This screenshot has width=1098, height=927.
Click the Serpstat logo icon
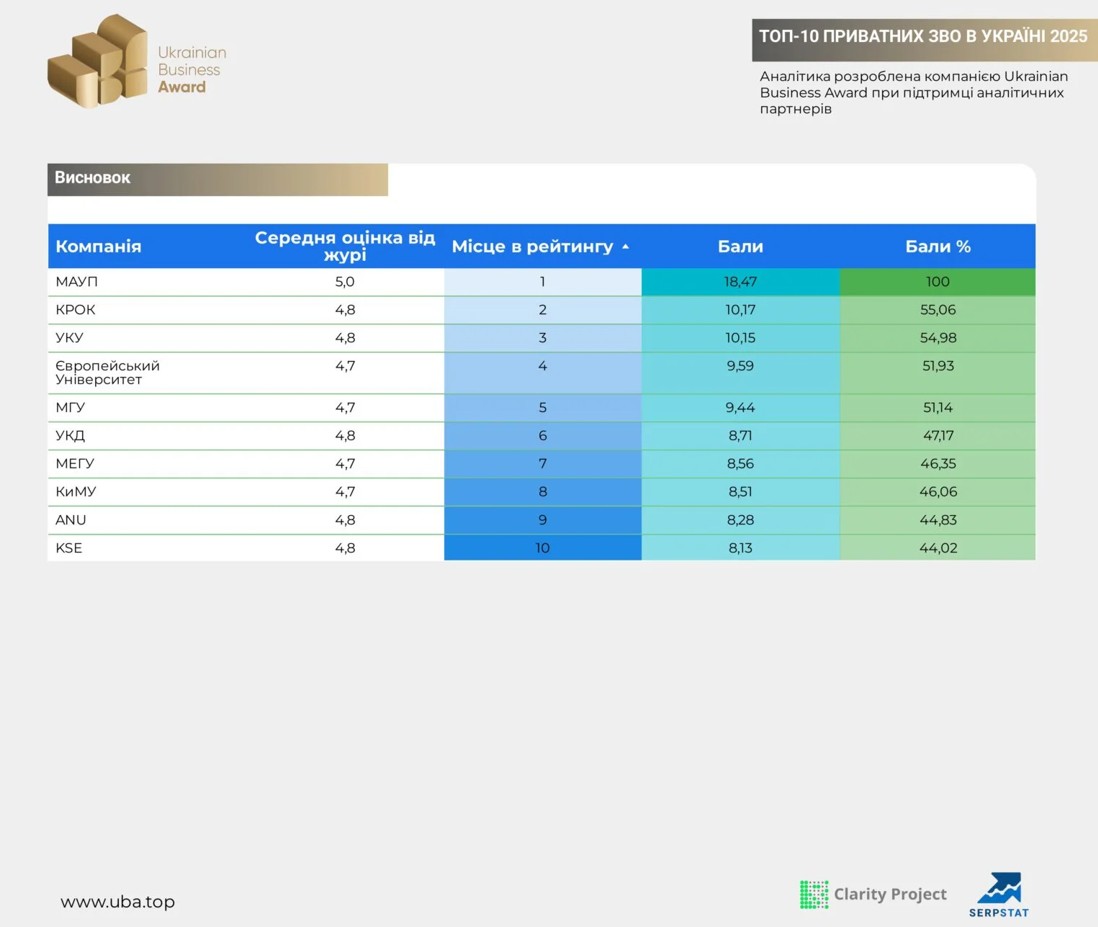(998, 888)
